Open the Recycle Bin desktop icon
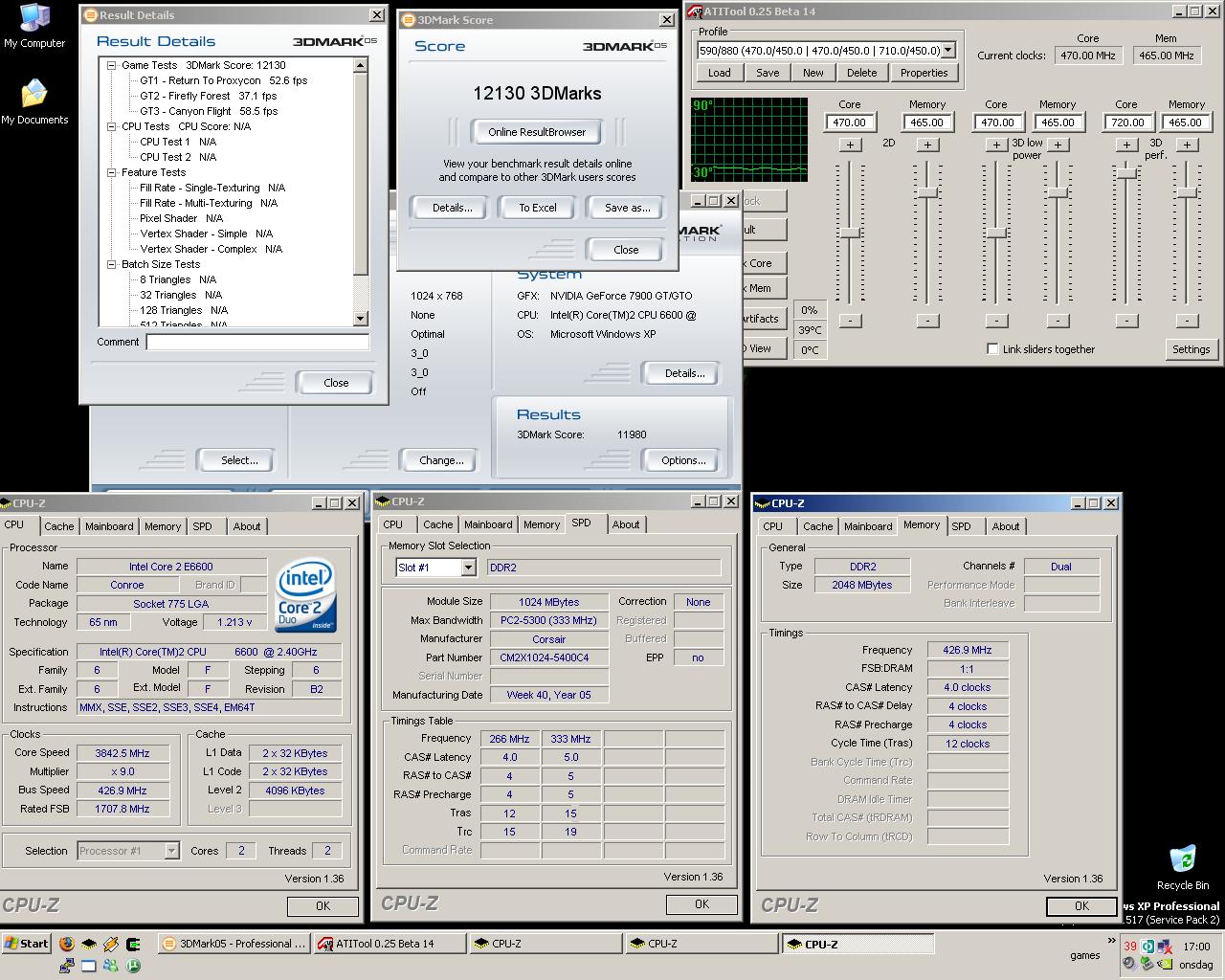The width and height of the screenshot is (1225, 980). 1183,868
